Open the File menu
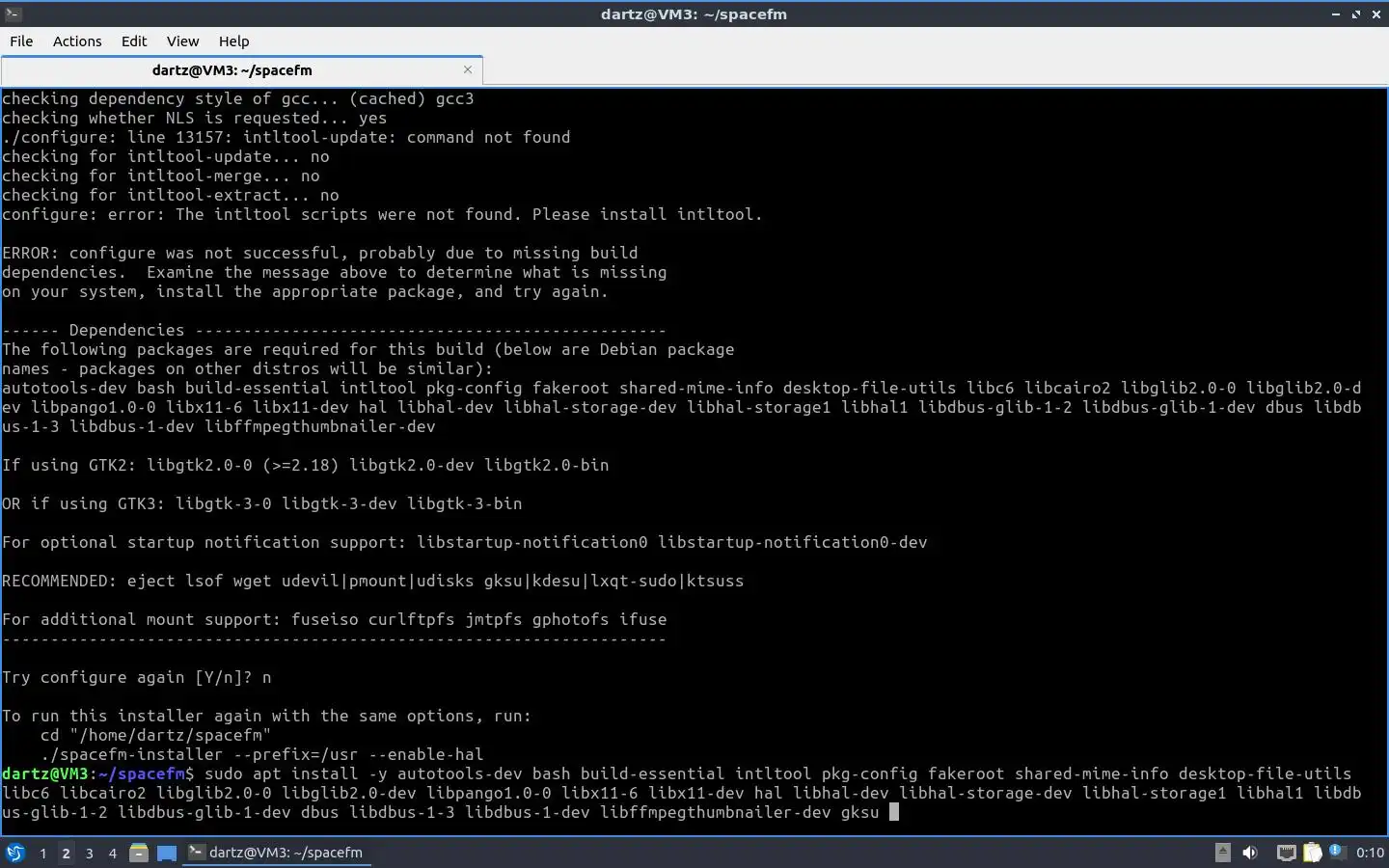Screen dimensions: 1389x868 [x=21, y=41]
